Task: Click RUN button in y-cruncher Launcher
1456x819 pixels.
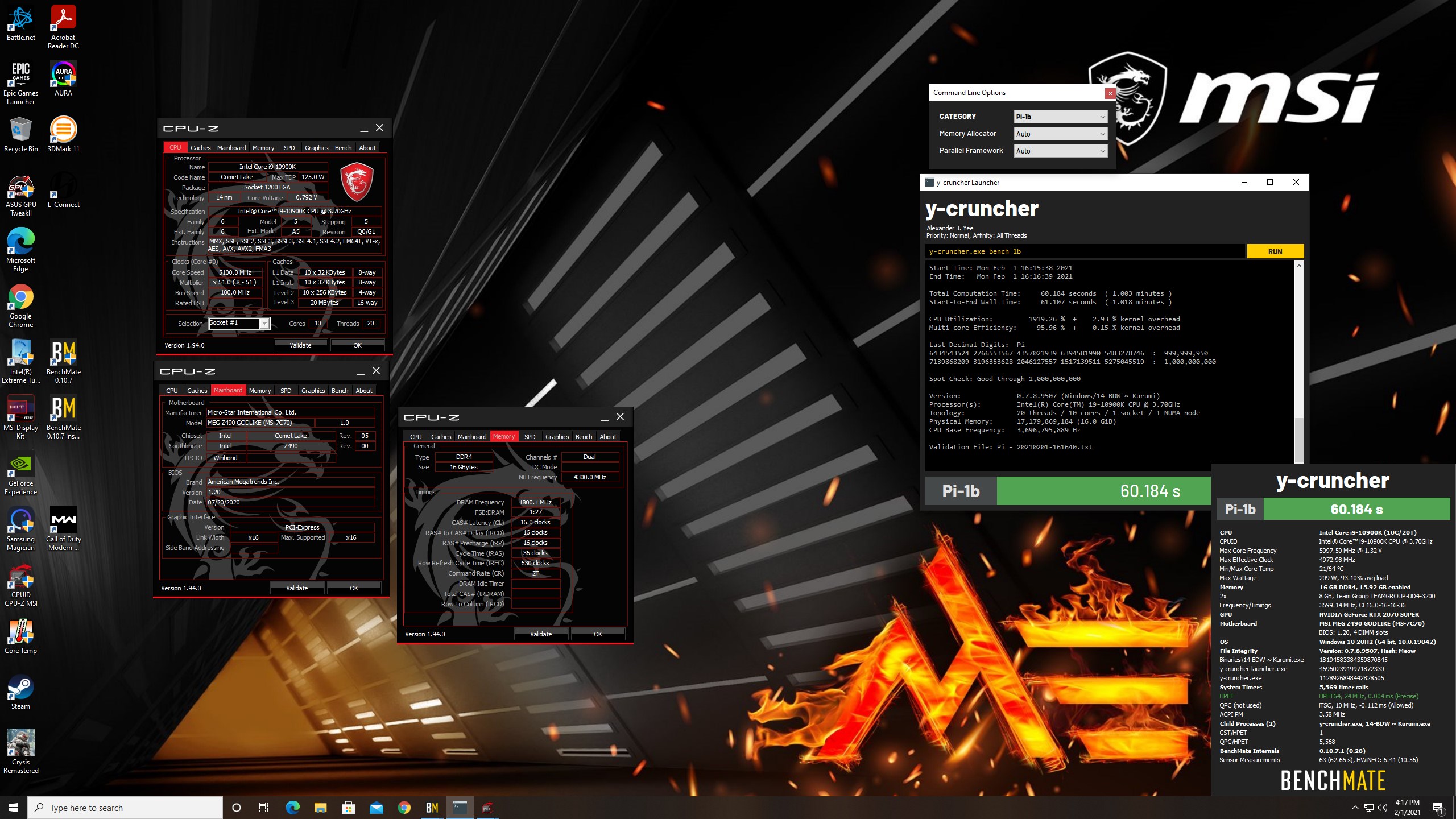Action: (1275, 251)
